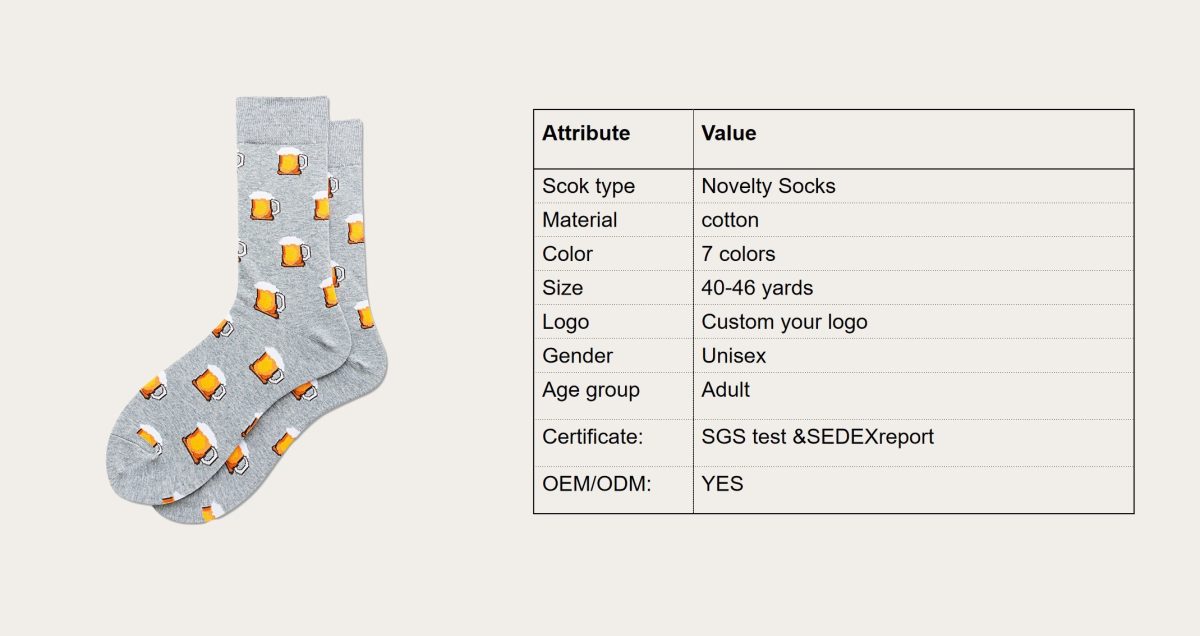Click the "Age group" attribute label
This screenshot has width=1200, height=636.
[x=590, y=390]
